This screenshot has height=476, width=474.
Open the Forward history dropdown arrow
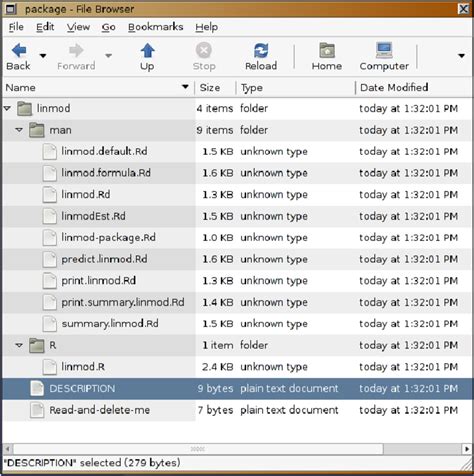tap(108, 56)
